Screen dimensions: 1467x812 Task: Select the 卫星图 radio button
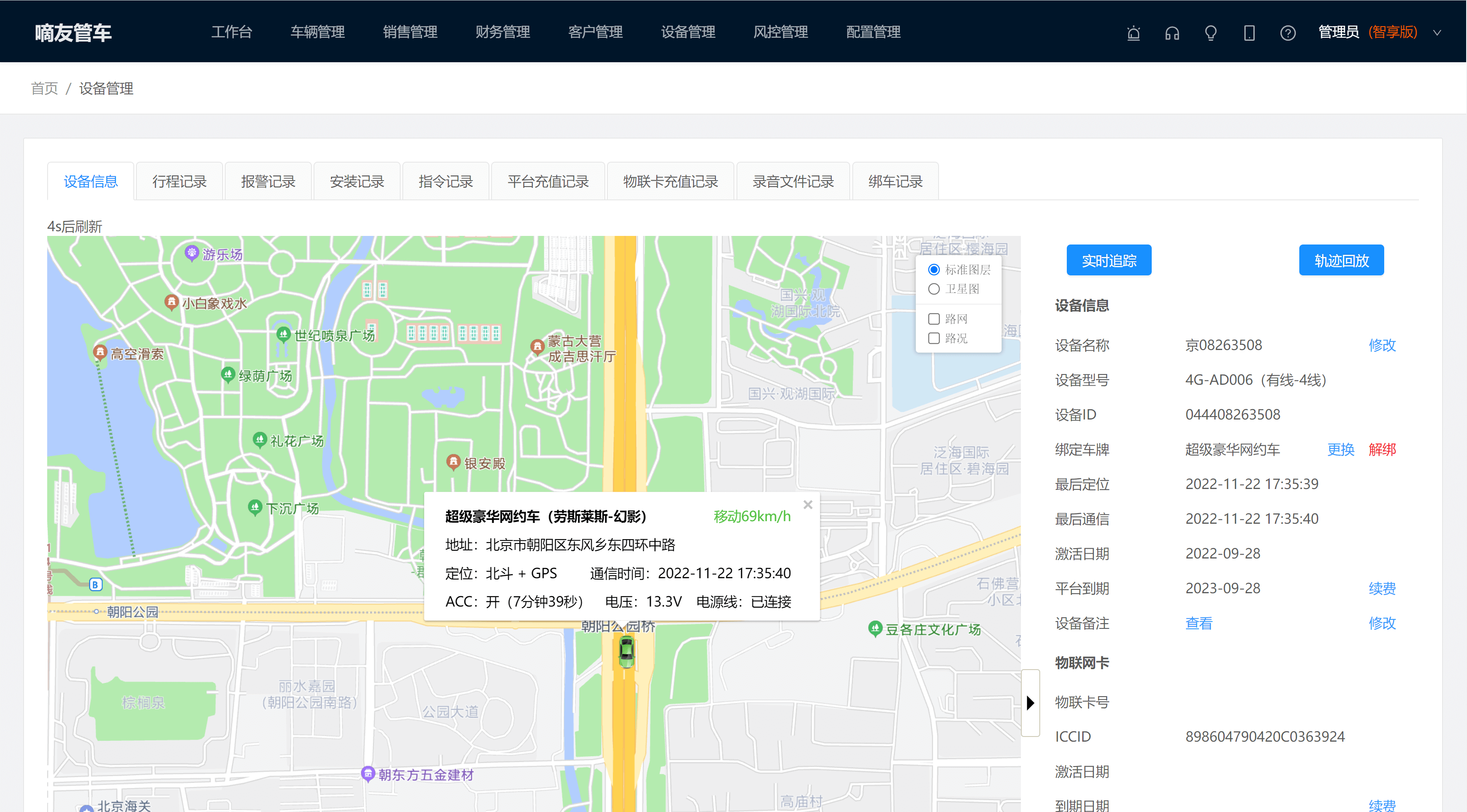934,289
